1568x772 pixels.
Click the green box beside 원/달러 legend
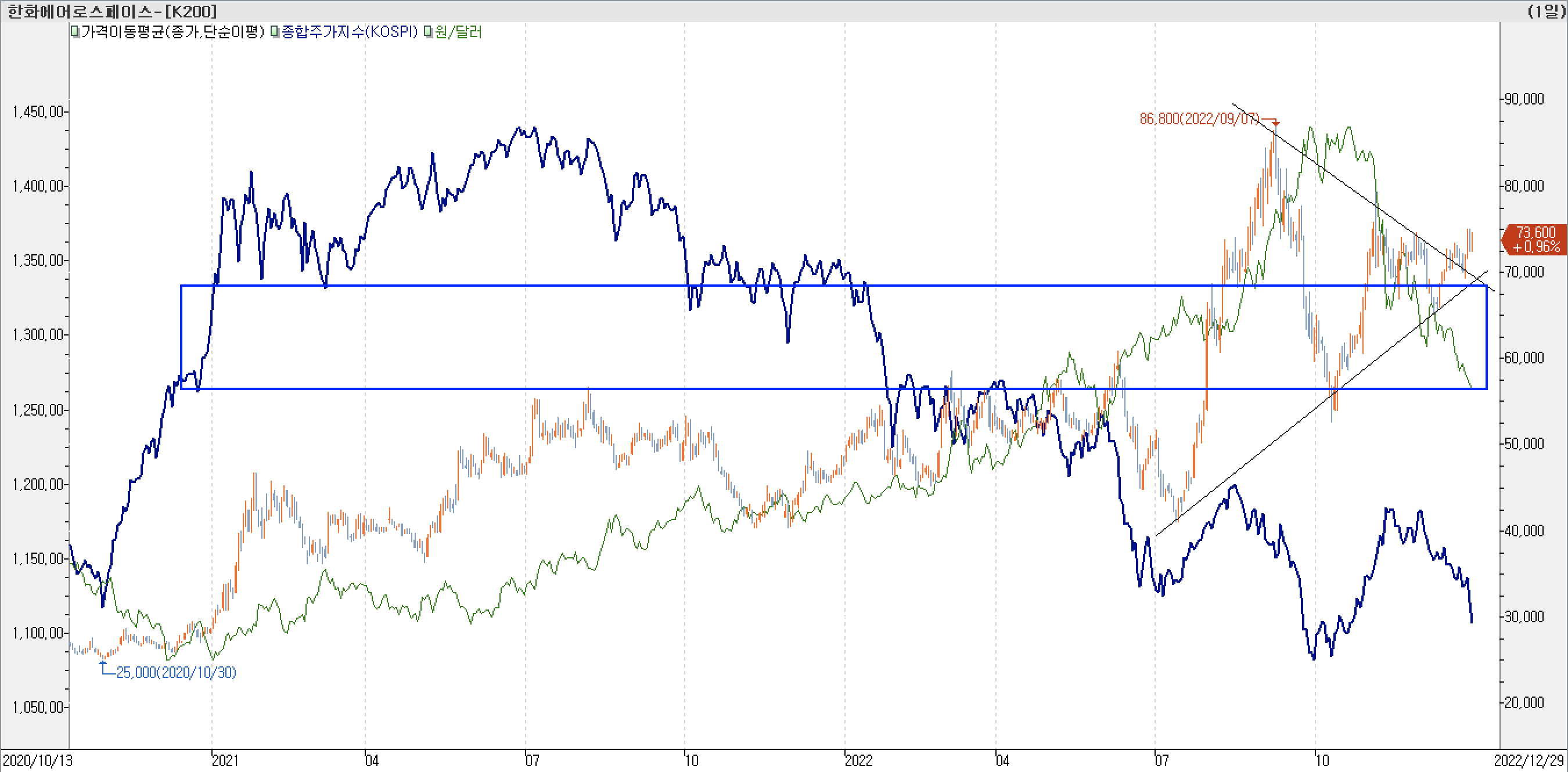[x=429, y=31]
